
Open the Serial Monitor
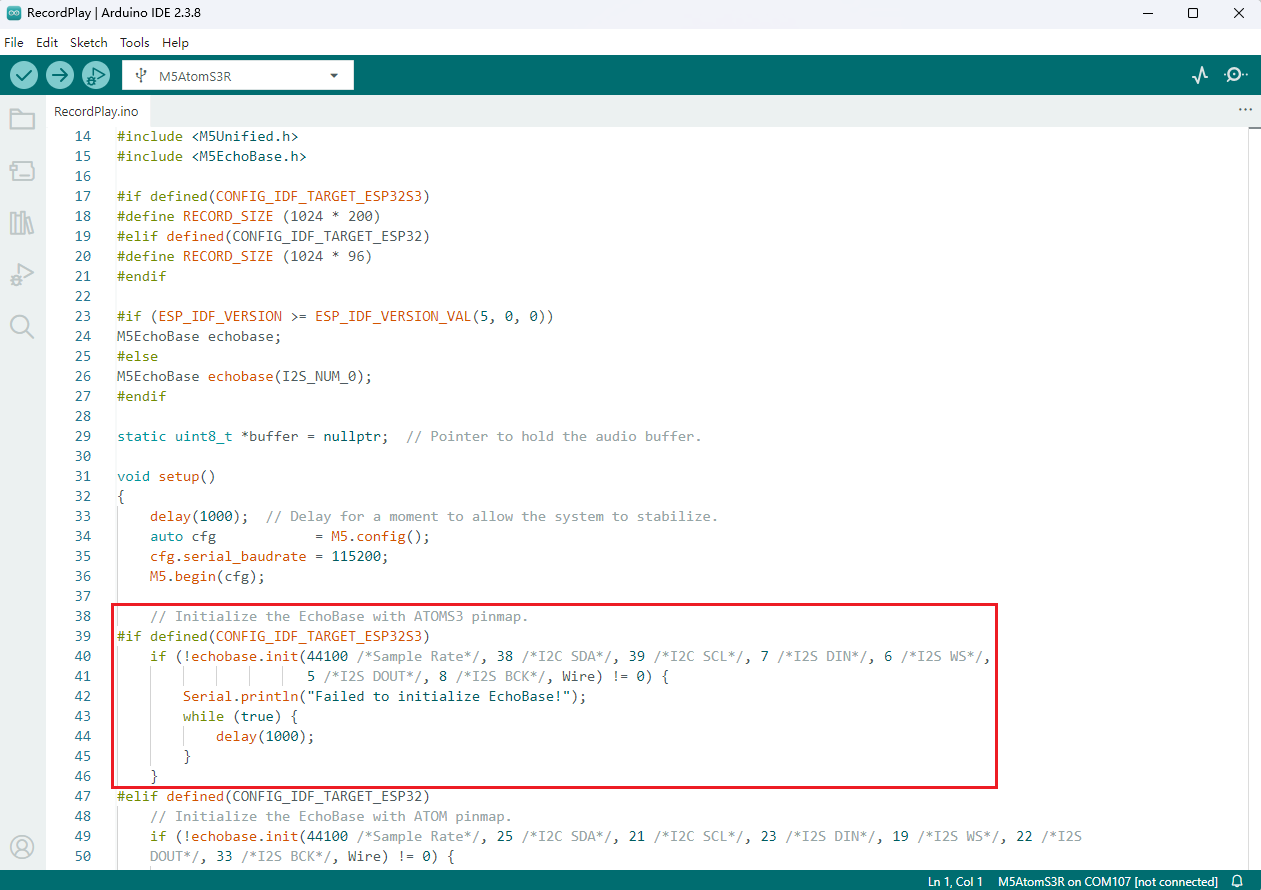click(1236, 75)
